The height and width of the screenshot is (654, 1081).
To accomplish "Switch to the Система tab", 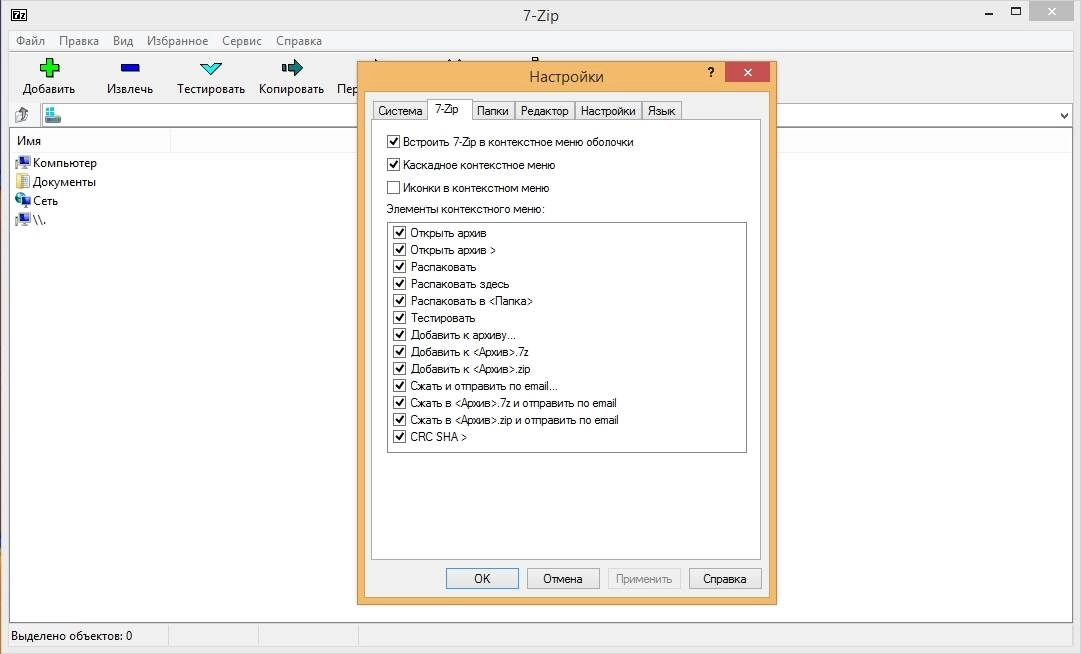I will [x=400, y=110].
